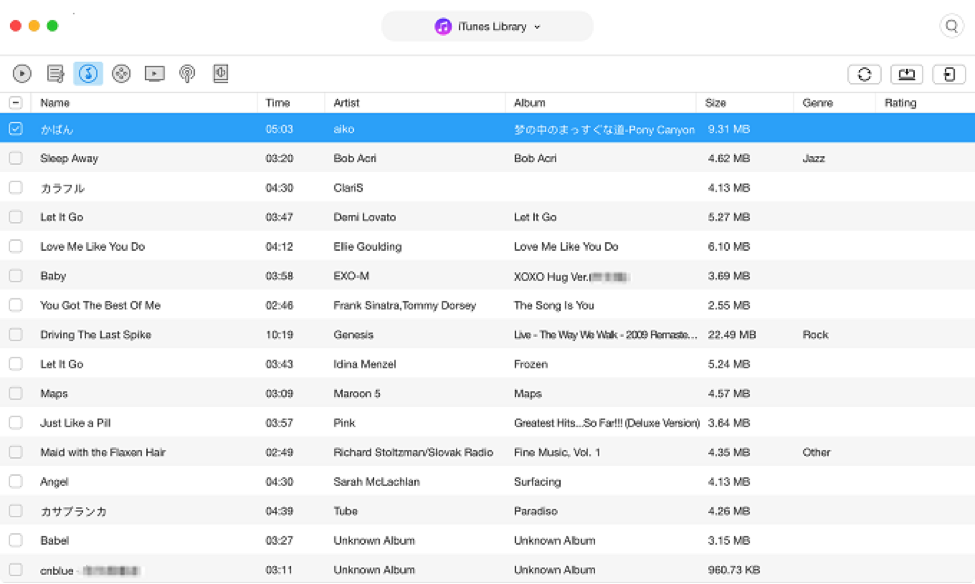Open the search magnifier icon

point(951,26)
